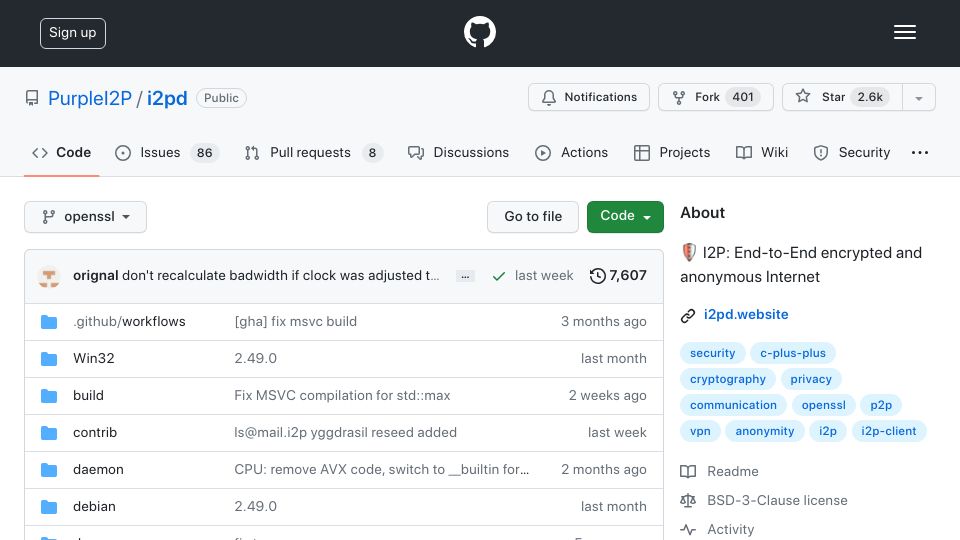
Task: Open the latest commit message by orignal
Action: coord(280,276)
